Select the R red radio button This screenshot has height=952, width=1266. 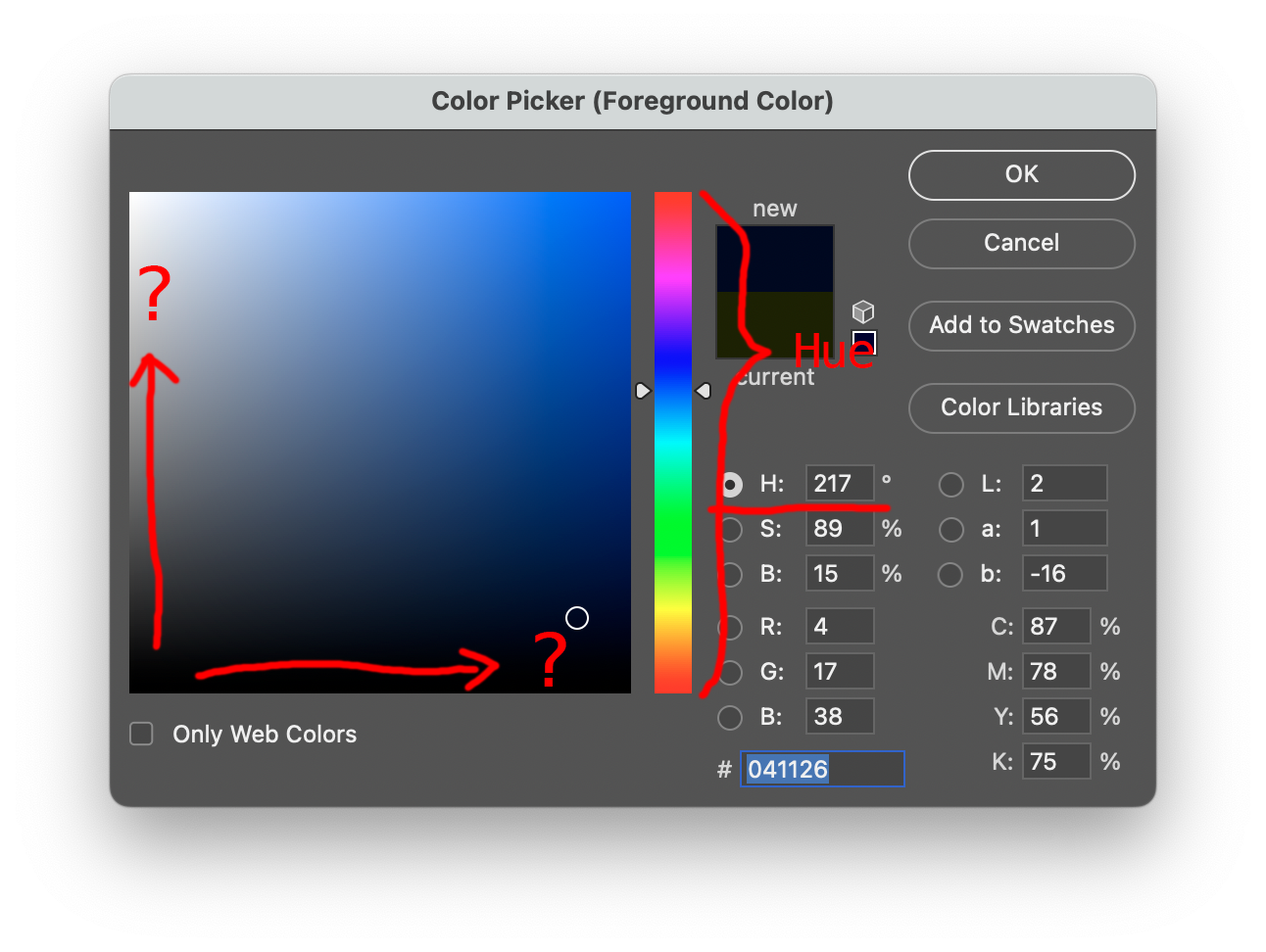point(730,627)
